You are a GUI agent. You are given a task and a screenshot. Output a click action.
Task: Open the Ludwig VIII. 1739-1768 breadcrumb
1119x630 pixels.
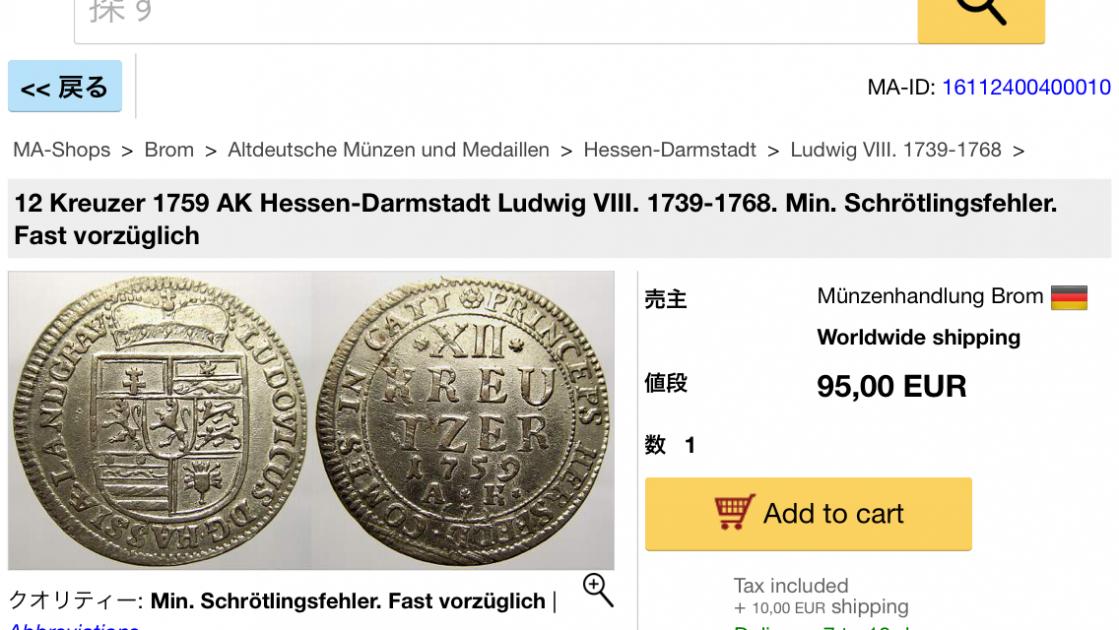(895, 150)
